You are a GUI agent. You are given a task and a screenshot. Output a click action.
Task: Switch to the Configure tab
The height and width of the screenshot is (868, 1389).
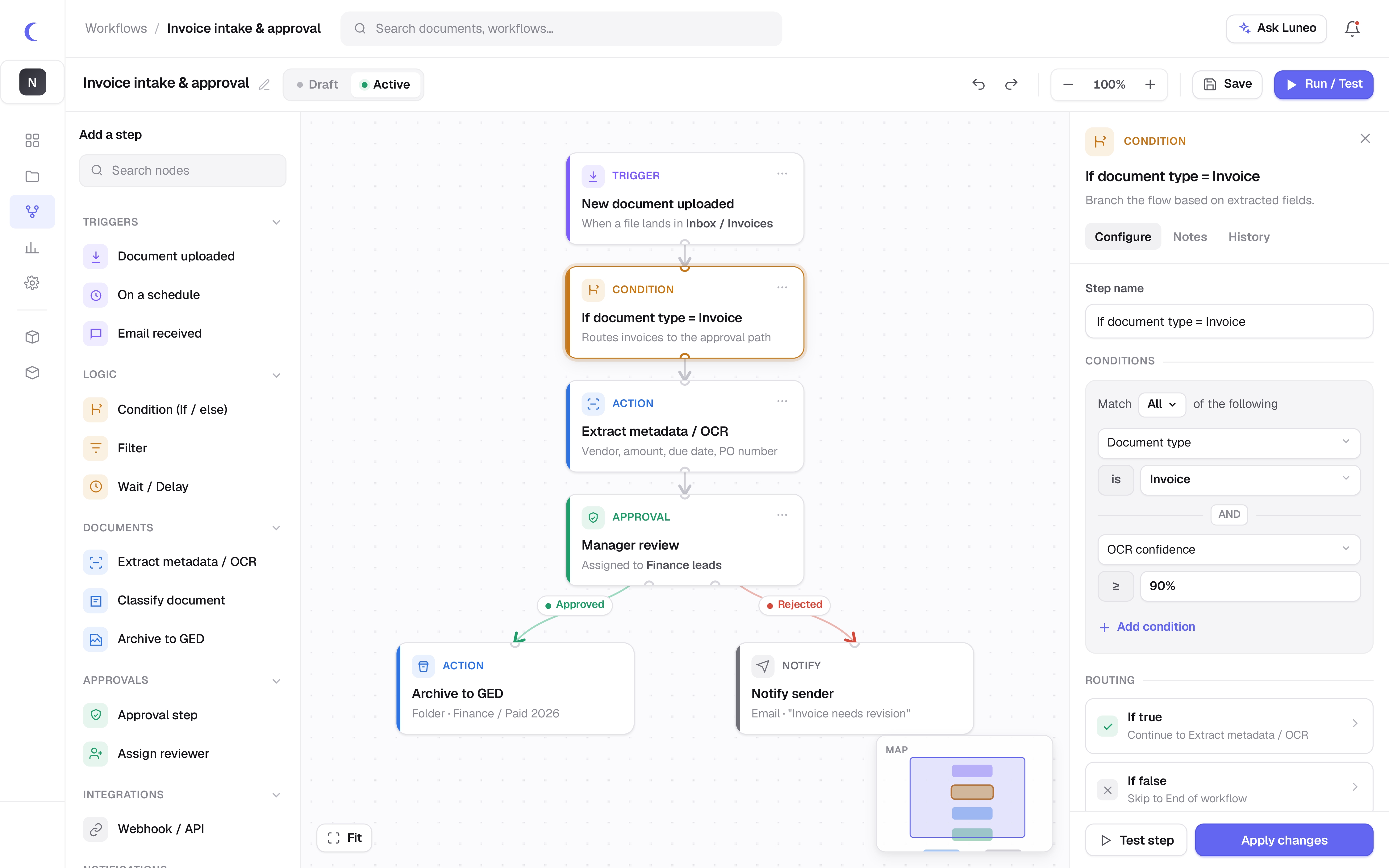click(1123, 237)
